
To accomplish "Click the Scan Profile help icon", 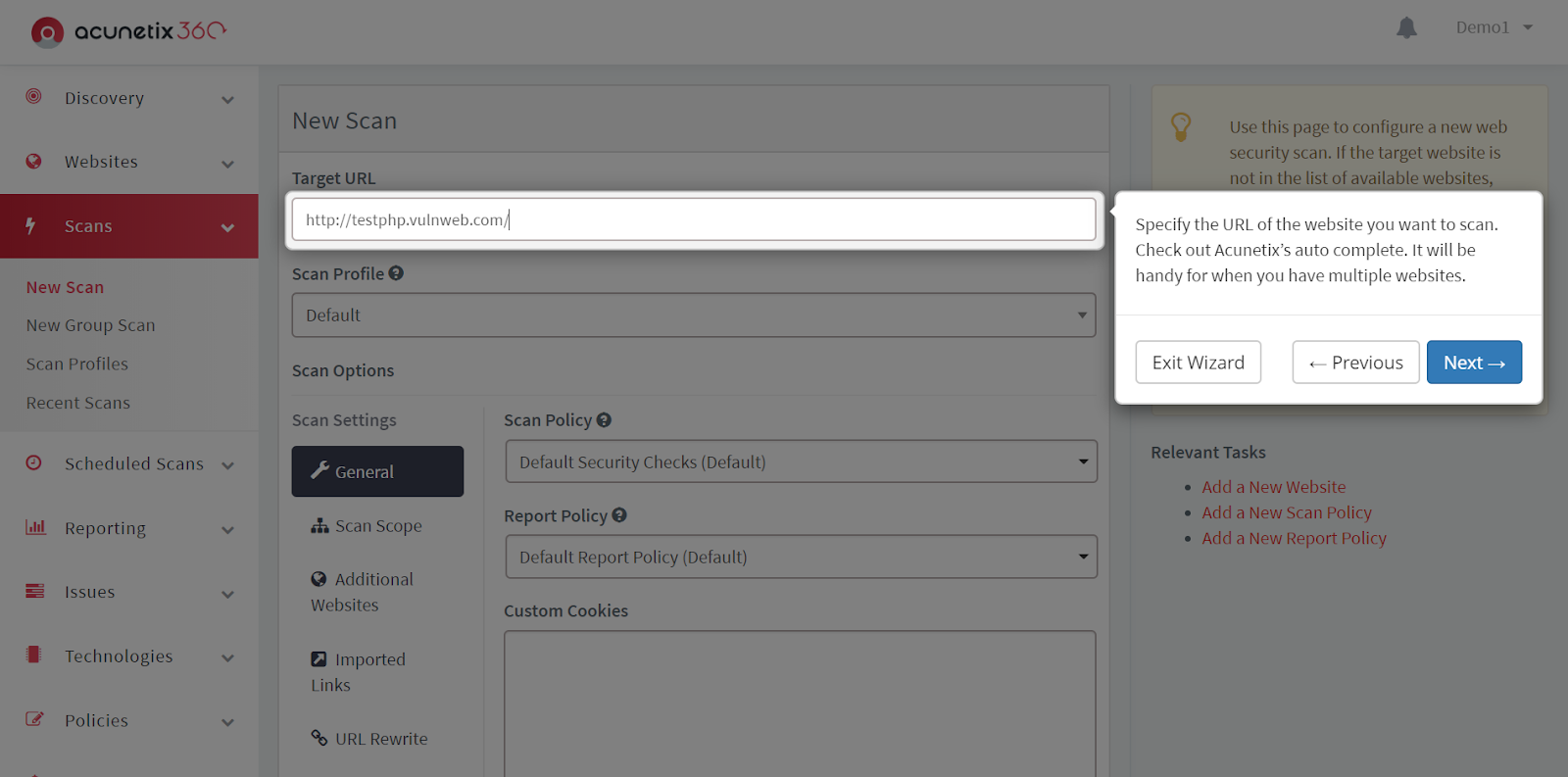I will pyautogui.click(x=396, y=273).
